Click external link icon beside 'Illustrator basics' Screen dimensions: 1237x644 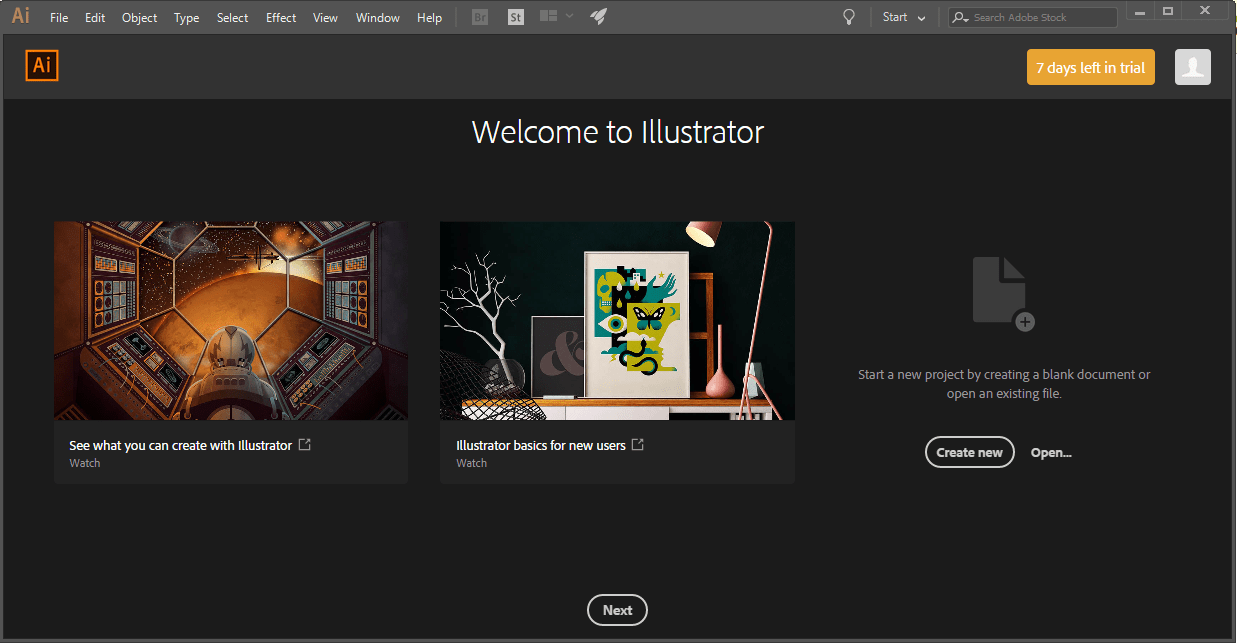point(638,445)
